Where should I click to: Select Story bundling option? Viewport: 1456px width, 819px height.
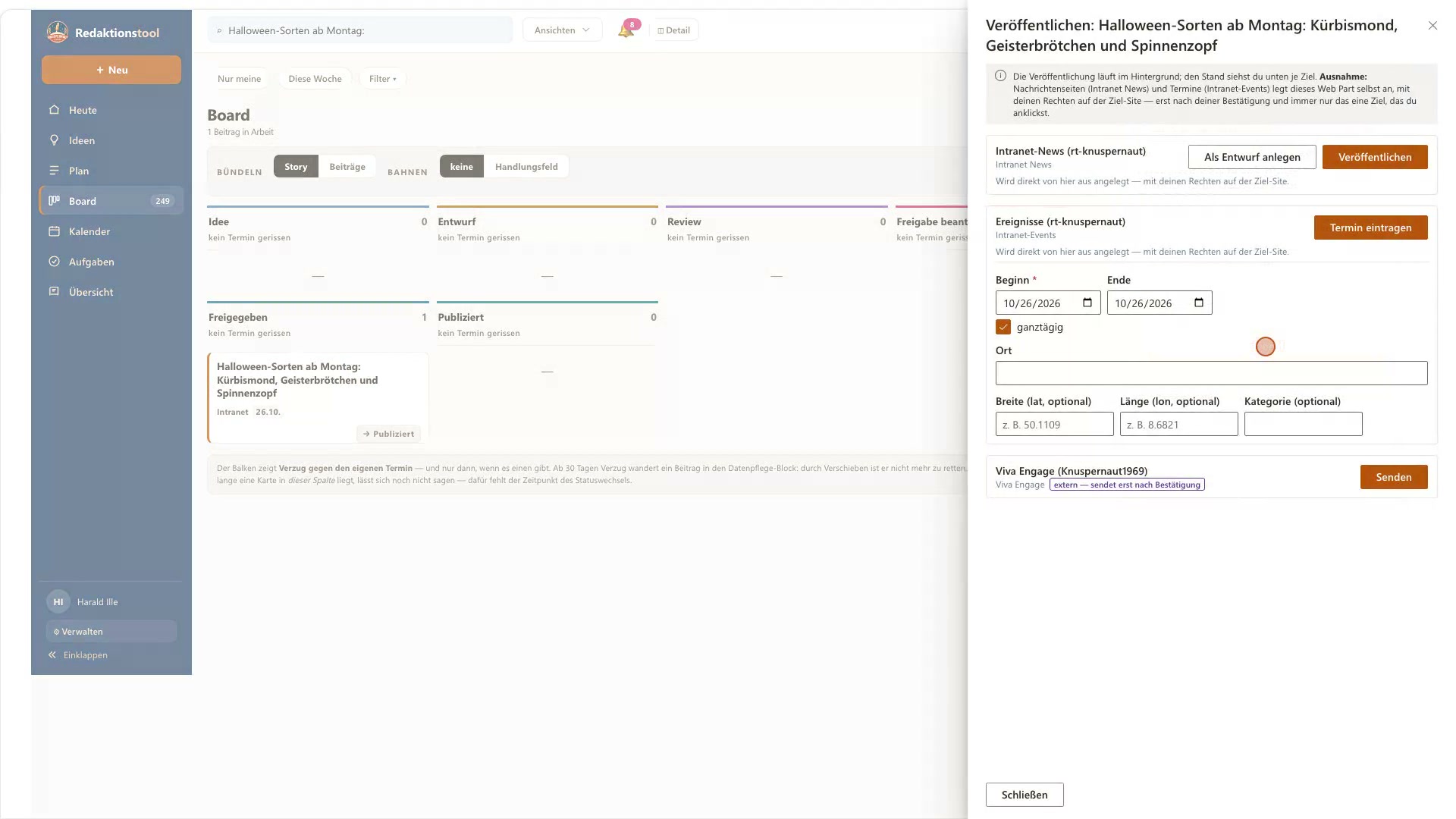coord(296,167)
